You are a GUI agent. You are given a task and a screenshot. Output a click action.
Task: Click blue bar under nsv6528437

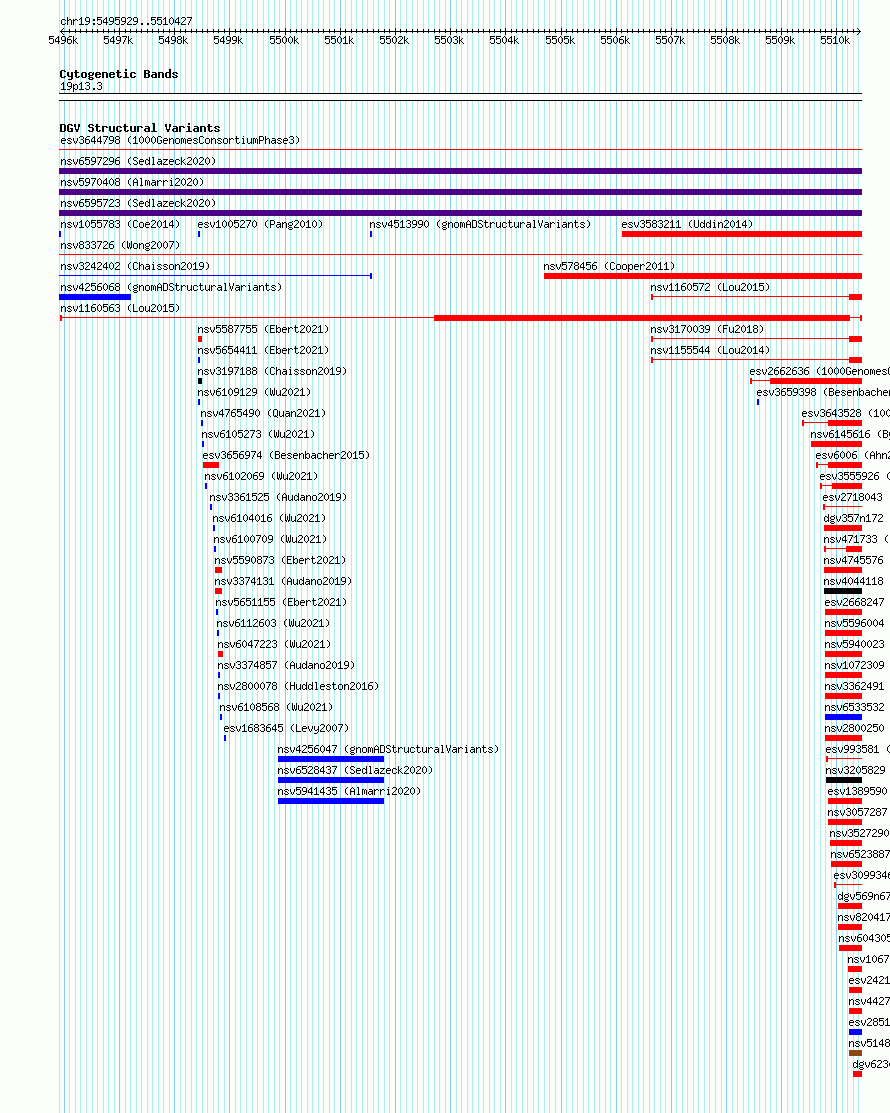[331, 779]
